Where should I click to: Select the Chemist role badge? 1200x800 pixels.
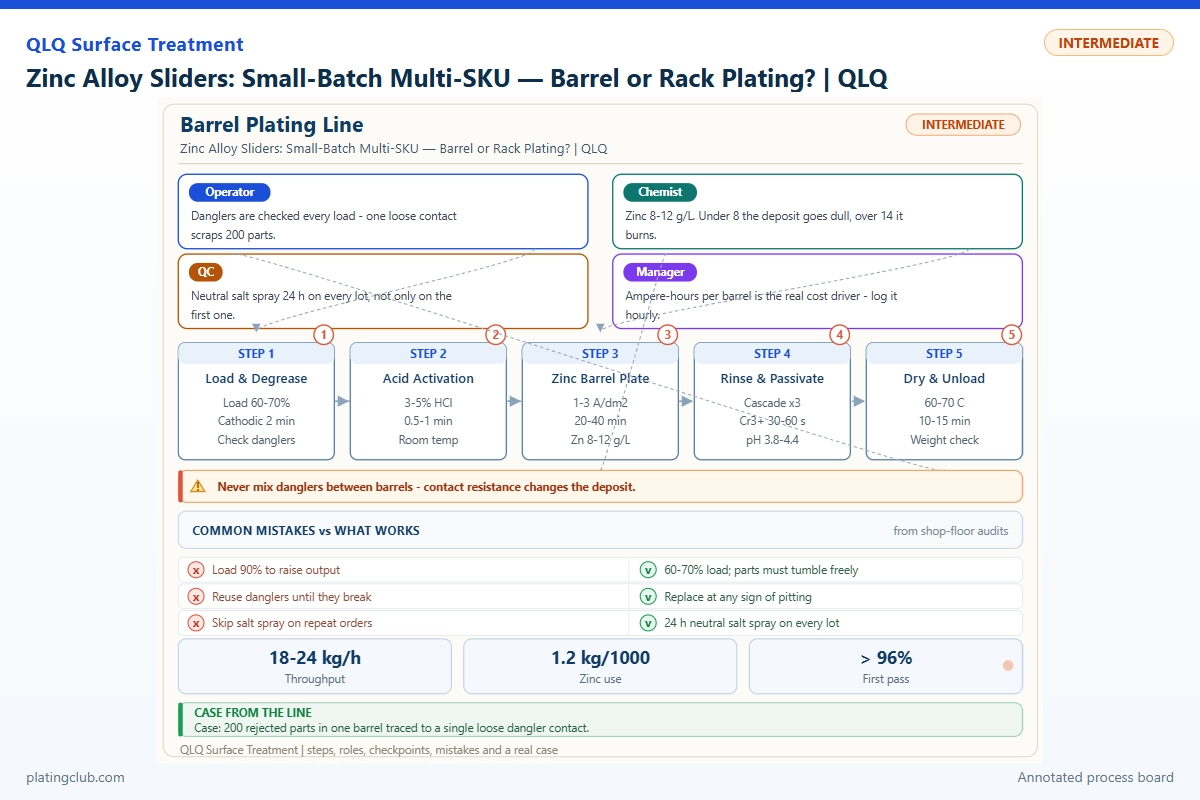click(660, 192)
